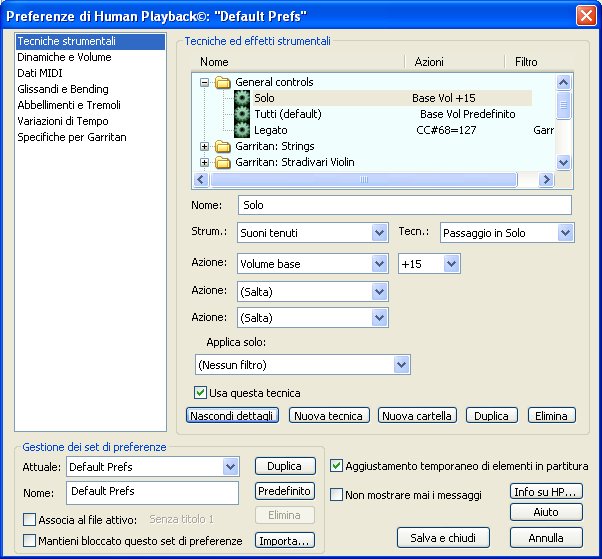Enable Non mostrare mai i messaggi
The height and width of the screenshot is (559, 602).
click(x=336, y=494)
